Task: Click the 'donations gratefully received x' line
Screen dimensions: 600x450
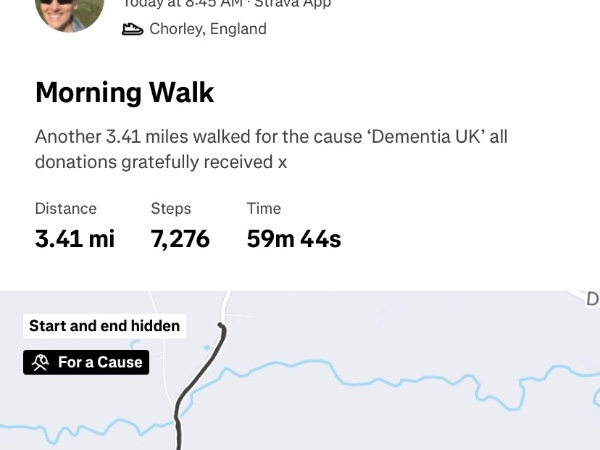Action: [x=161, y=162]
